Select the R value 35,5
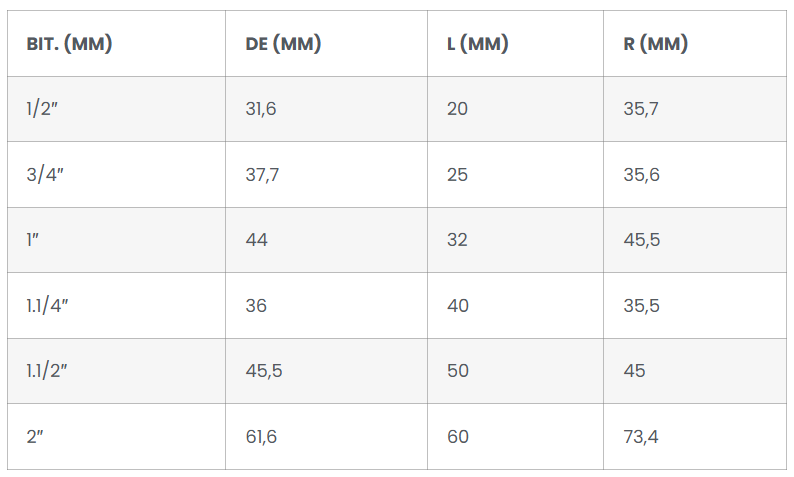The height and width of the screenshot is (477, 794). click(641, 306)
